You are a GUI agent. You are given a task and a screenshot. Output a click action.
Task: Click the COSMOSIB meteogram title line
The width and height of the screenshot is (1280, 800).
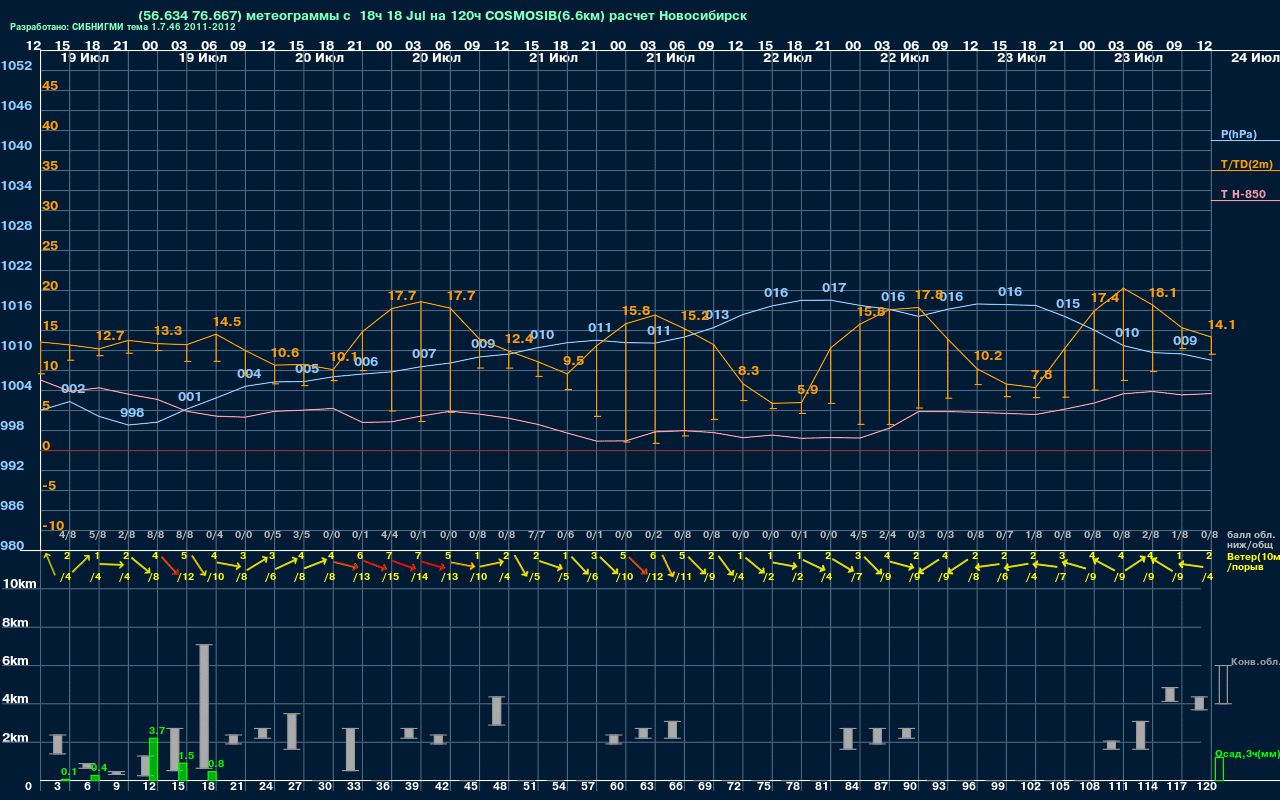(x=443, y=16)
